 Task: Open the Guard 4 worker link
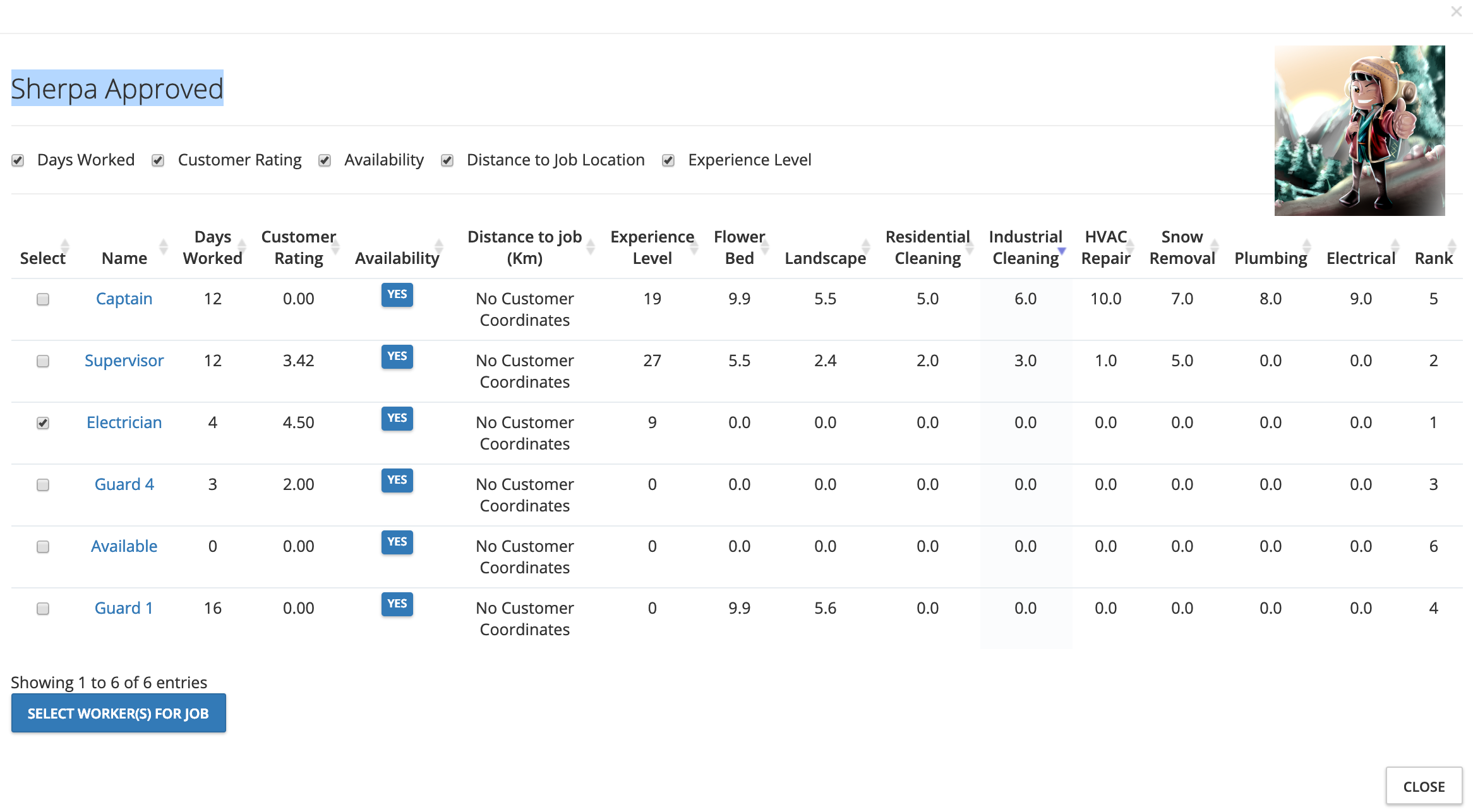pyautogui.click(x=124, y=484)
